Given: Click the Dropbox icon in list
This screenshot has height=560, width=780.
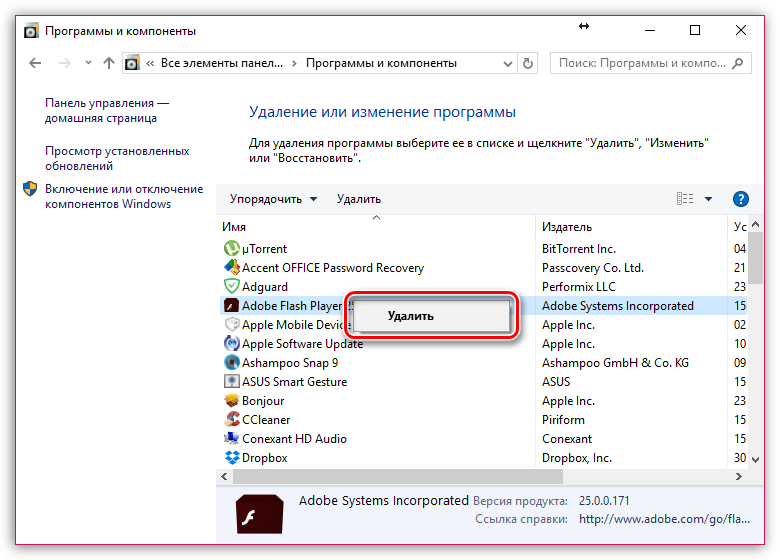Looking at the screenshot, I should [229, 458].
